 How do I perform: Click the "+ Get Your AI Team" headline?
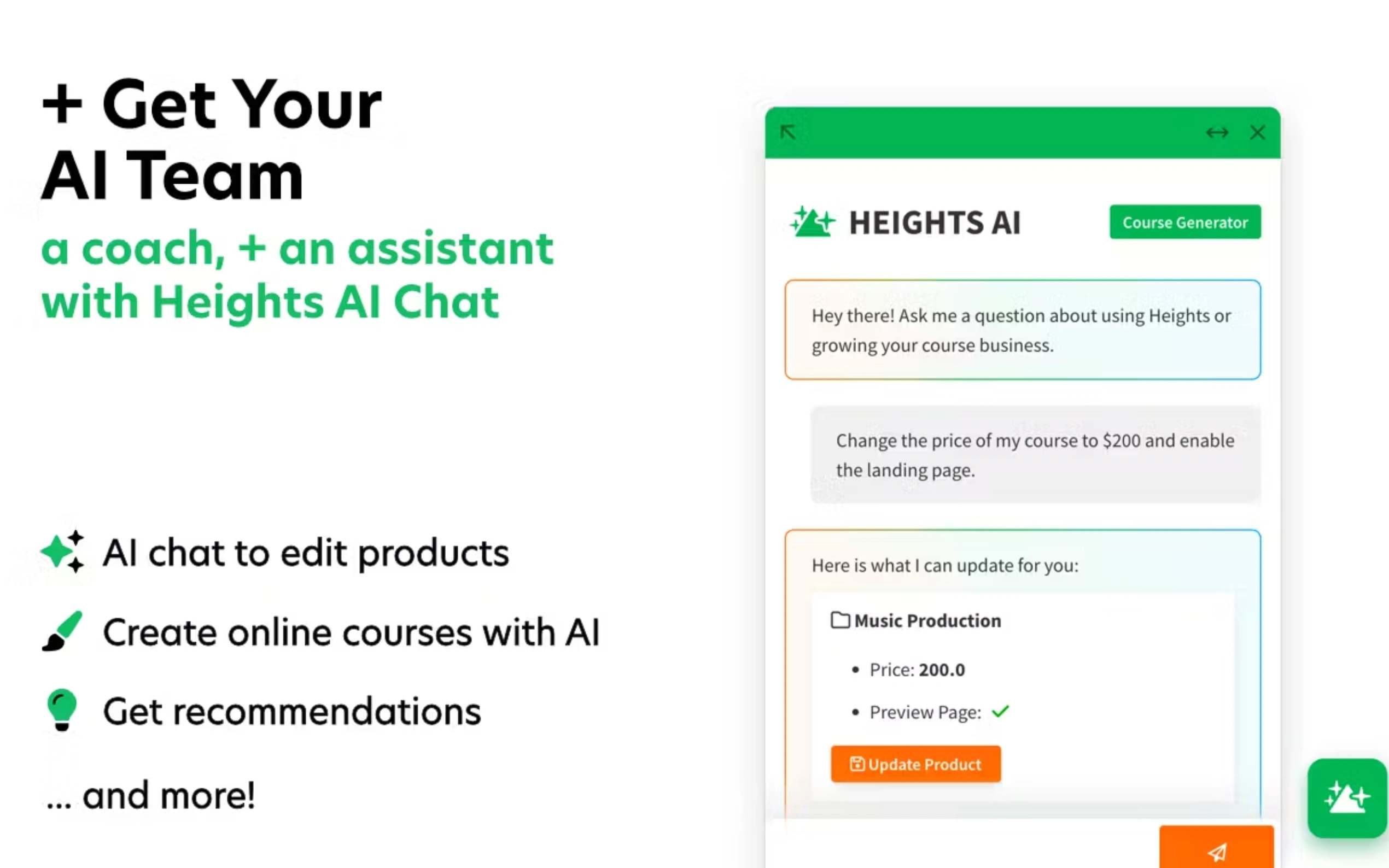[212, 139]
